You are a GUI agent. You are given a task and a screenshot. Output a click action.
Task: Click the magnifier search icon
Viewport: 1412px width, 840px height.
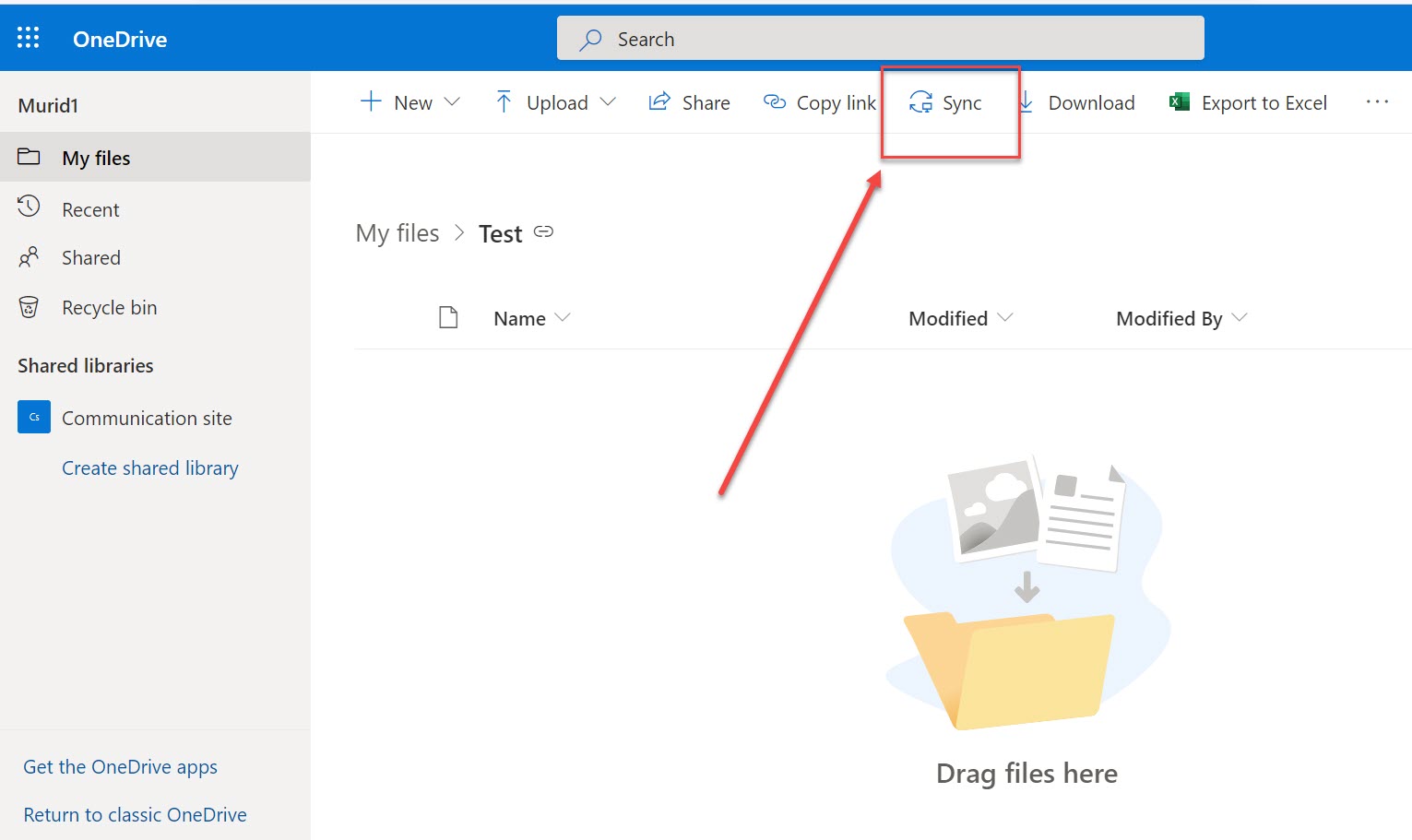tap(590, 39)
